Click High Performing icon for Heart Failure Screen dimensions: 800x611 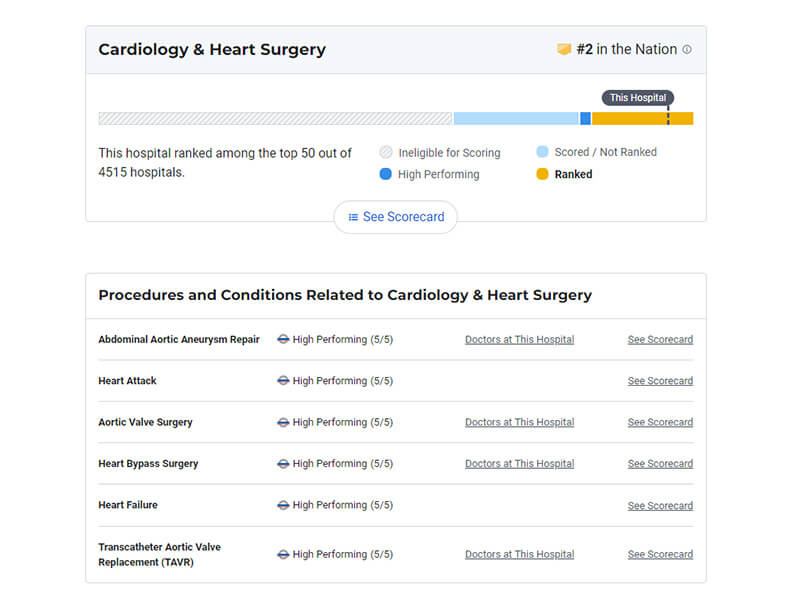[x=283, y=505]
